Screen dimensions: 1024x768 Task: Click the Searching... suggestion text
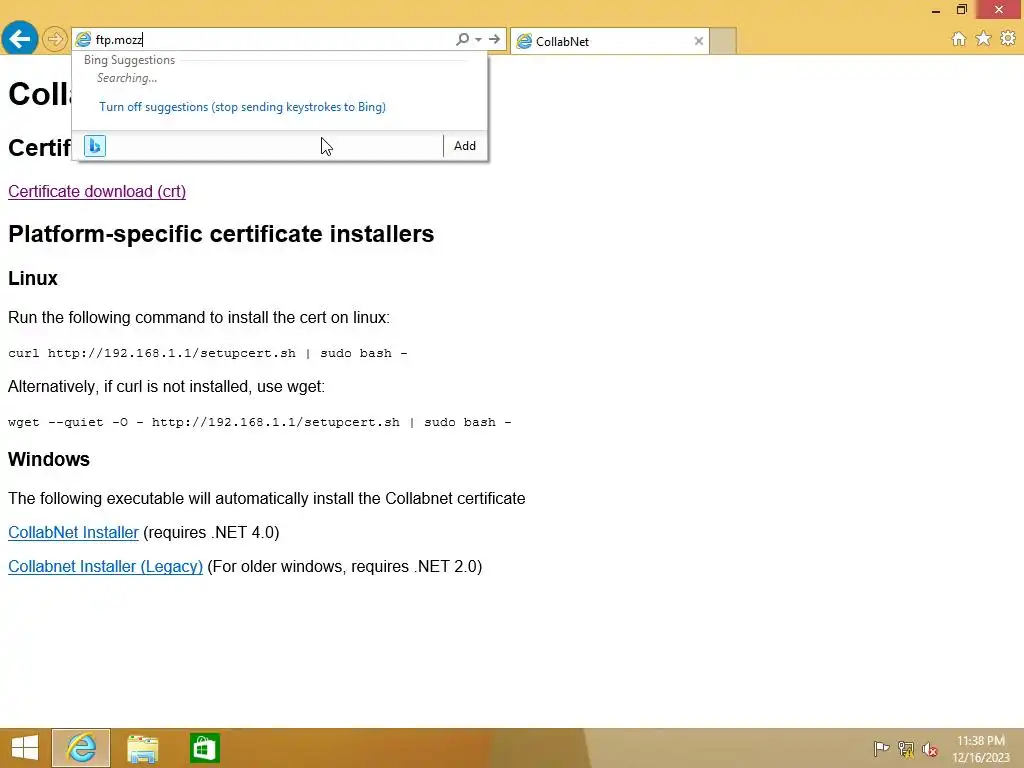(127, 78)
